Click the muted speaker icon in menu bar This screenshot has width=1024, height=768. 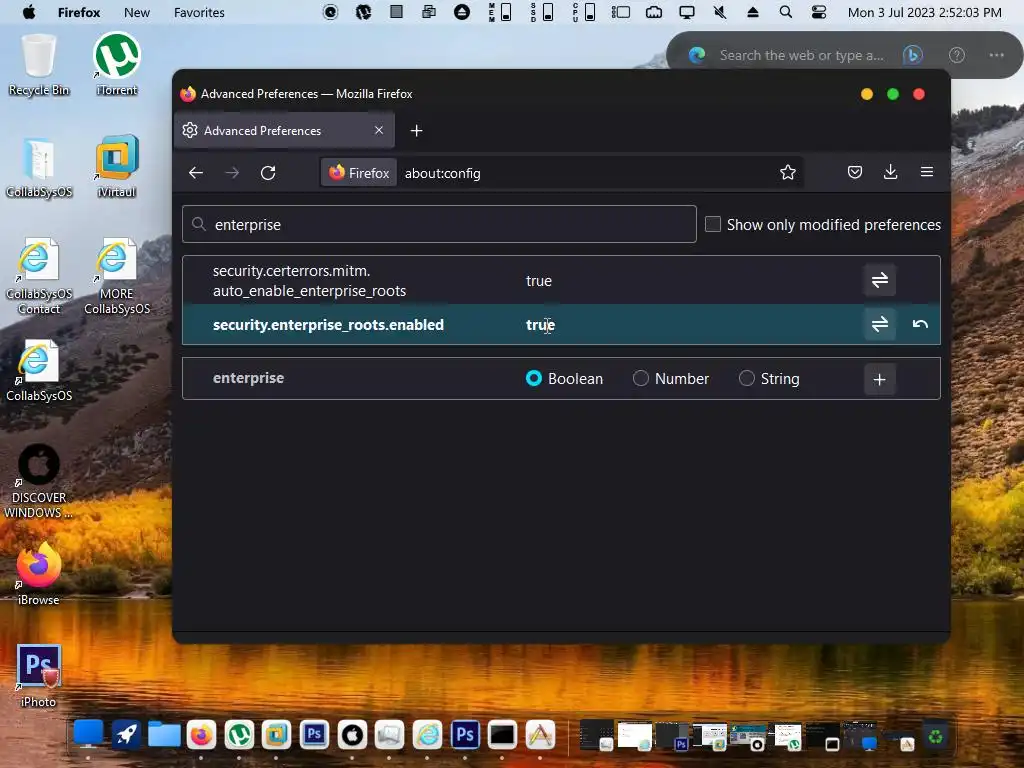click(x=720, y=12)
